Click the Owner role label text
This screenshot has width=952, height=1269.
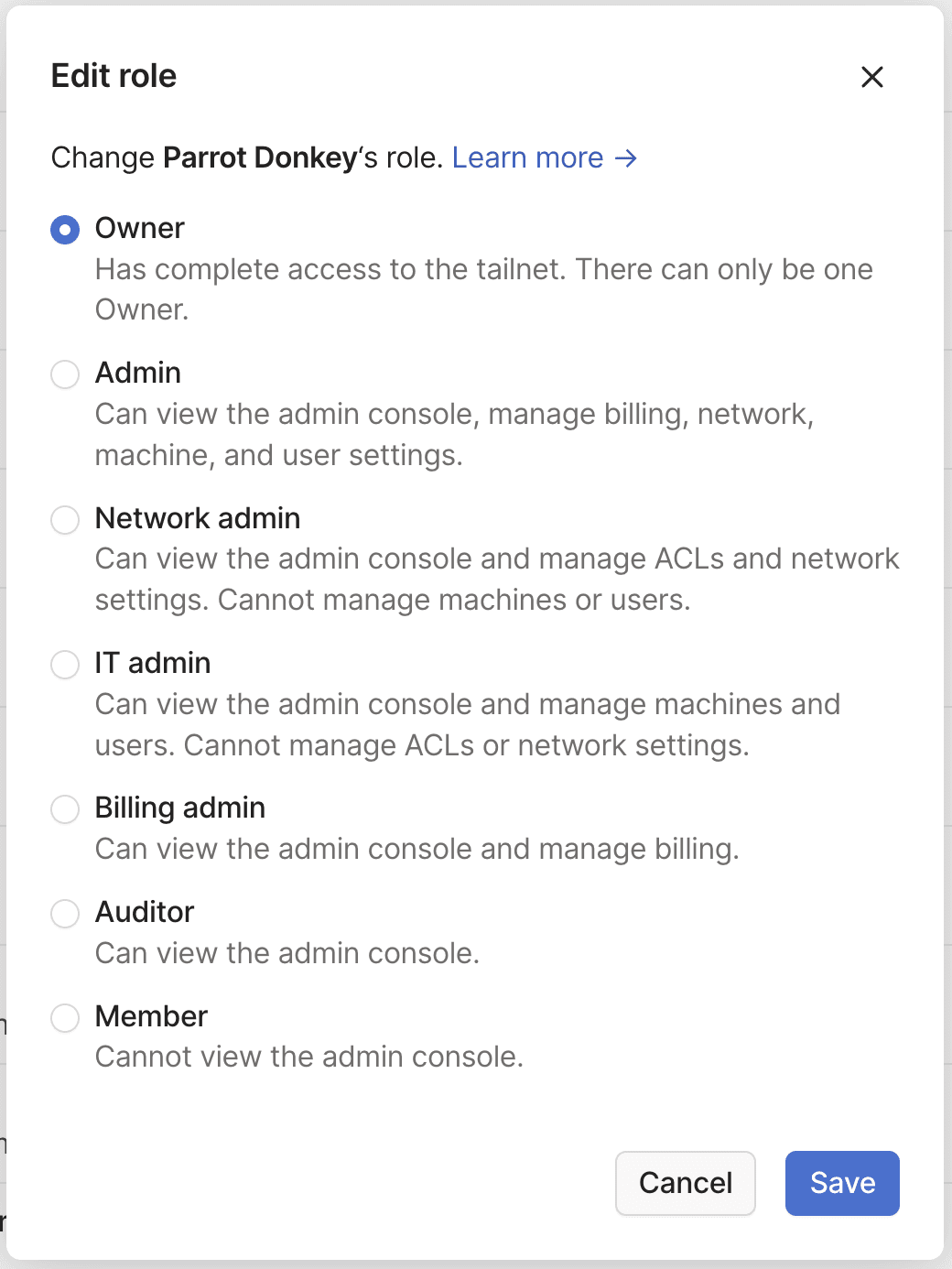[139, 228]
